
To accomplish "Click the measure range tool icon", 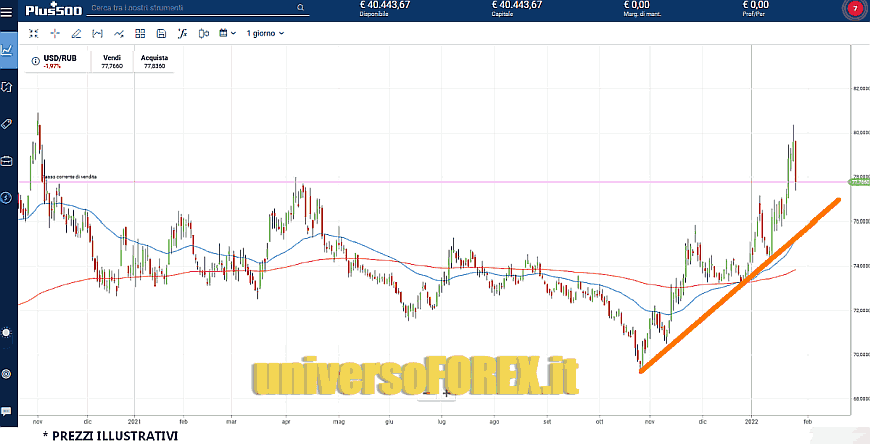I will (x=97, y=33).
